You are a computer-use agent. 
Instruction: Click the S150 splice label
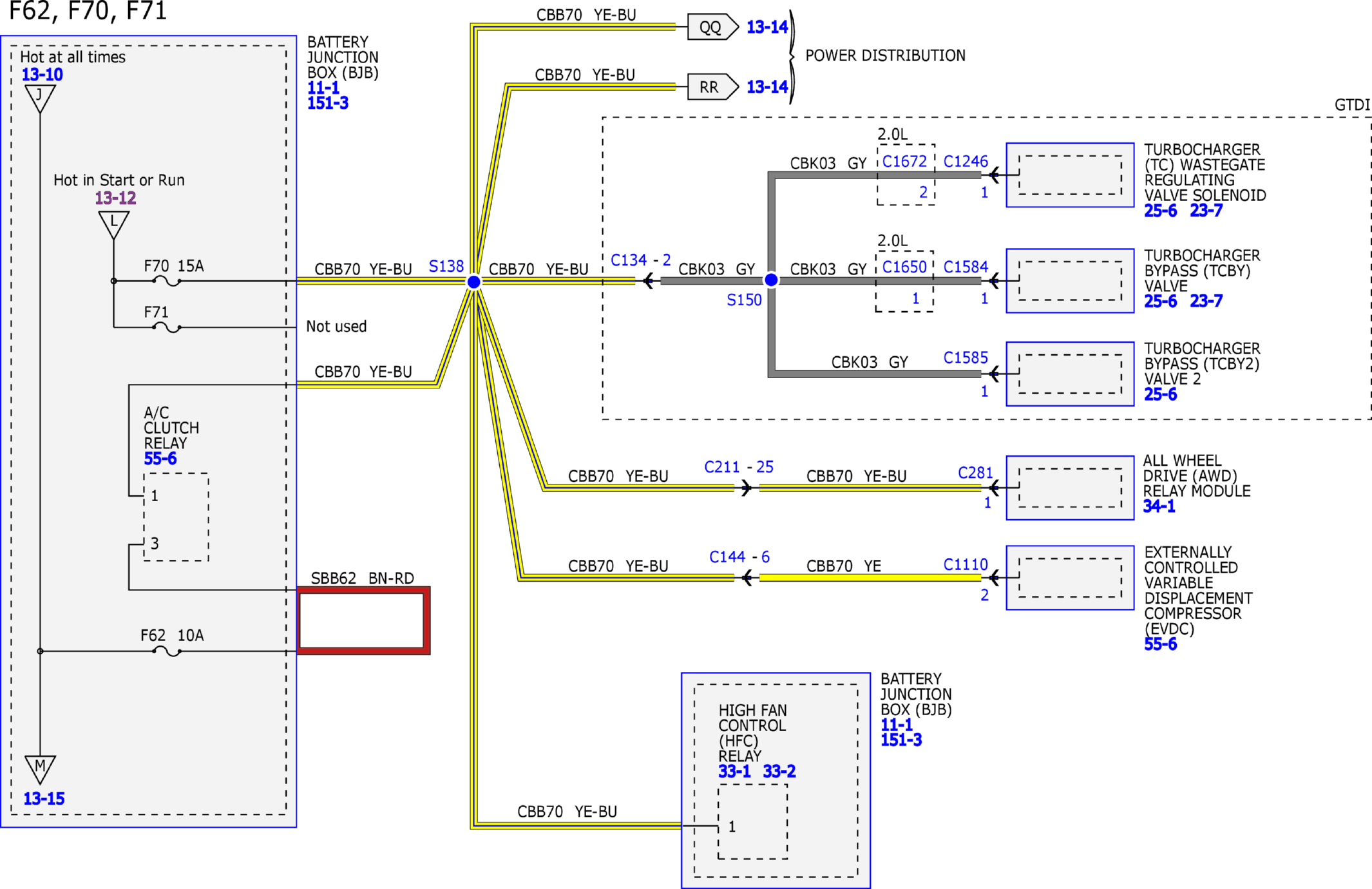[744, 300]
